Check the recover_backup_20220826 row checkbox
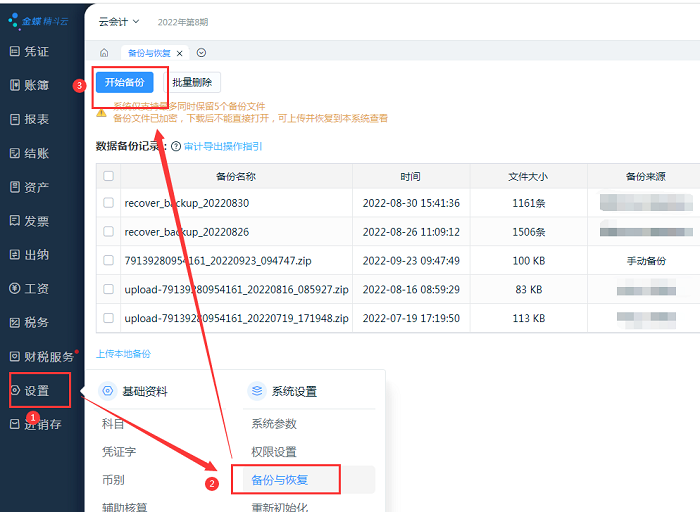This screenshot has width=700, height=512. coord(109,232)
